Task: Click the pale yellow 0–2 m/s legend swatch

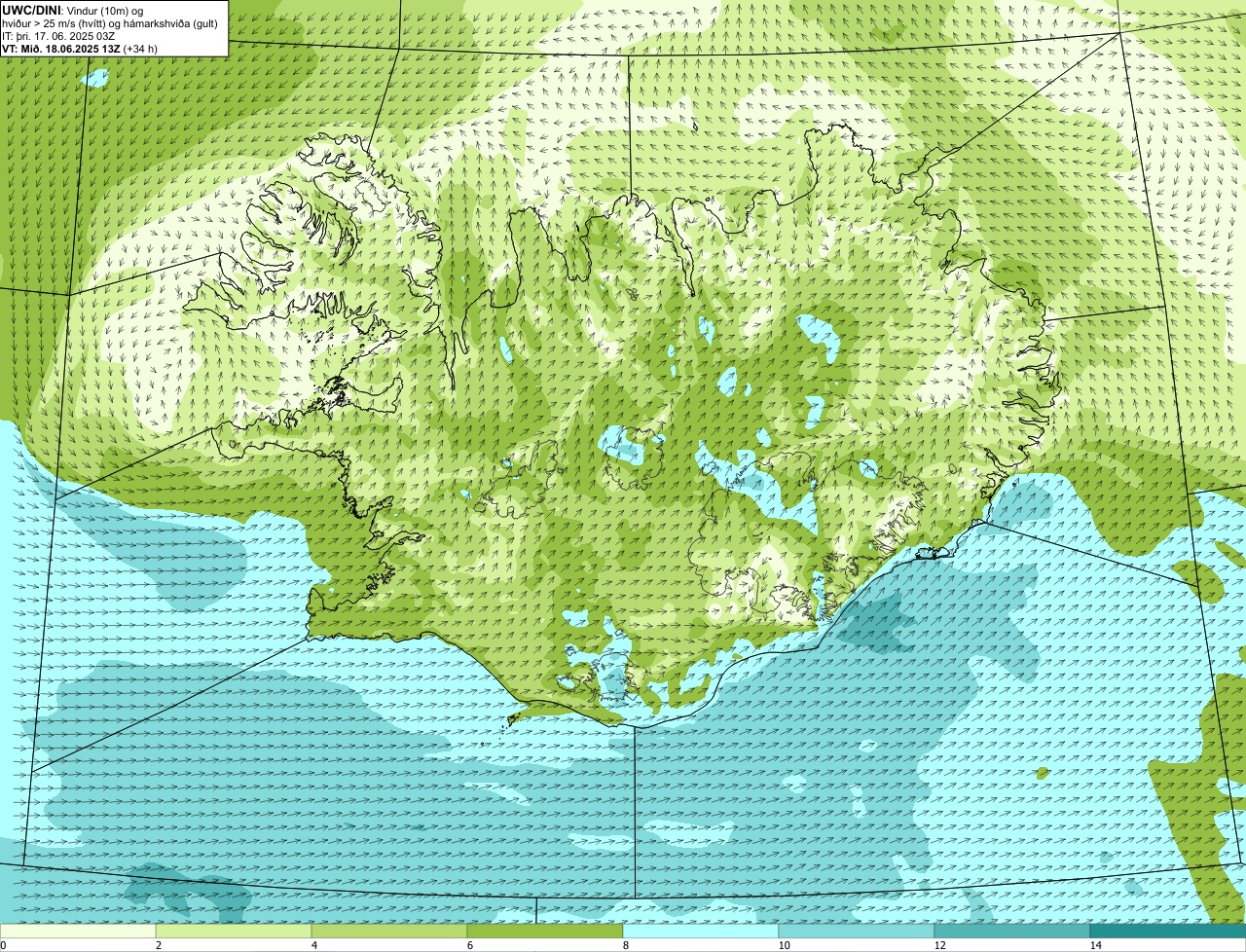Action: click(x=78, y=931)
